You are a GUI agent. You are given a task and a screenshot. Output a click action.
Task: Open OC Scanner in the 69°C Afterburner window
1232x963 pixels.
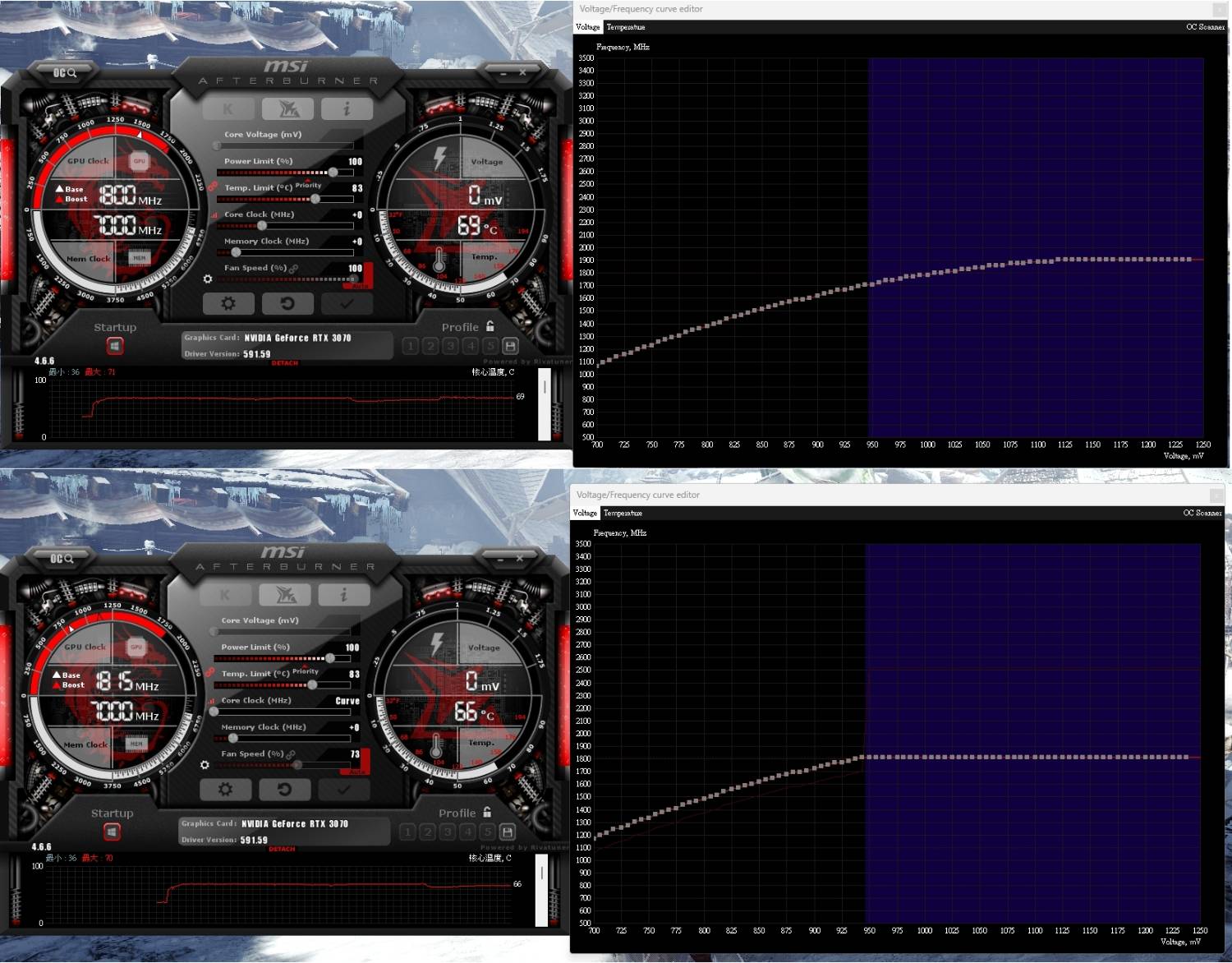click(64, 73)
